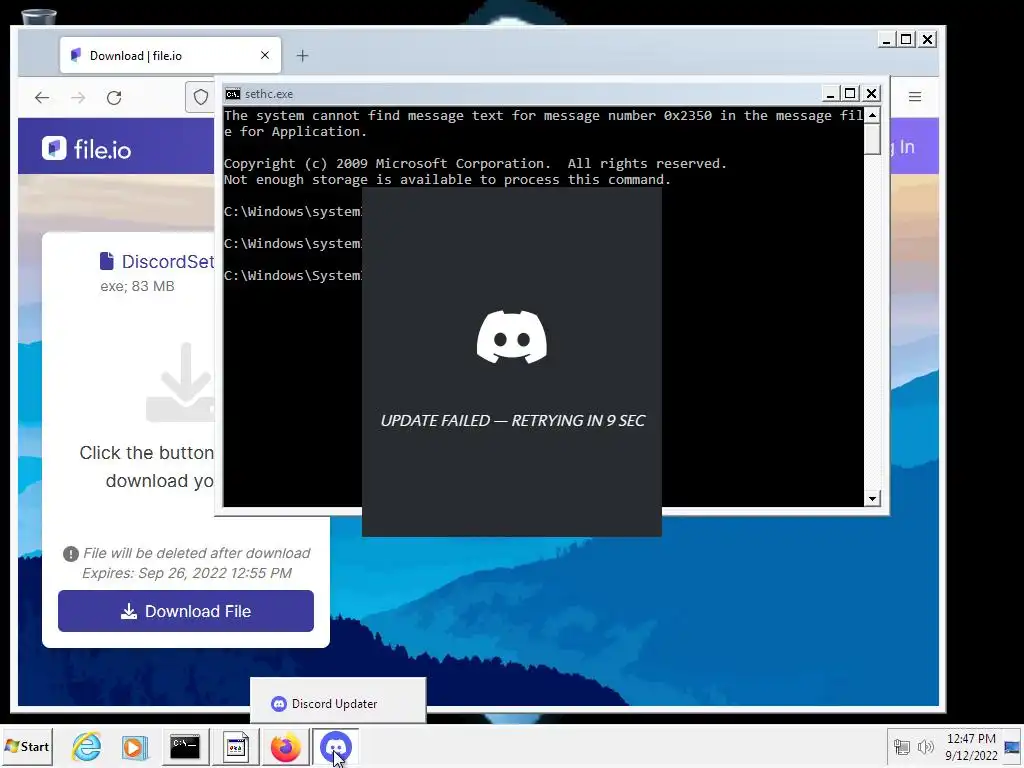Minimize the Firefox window

[x=886, y=40]
